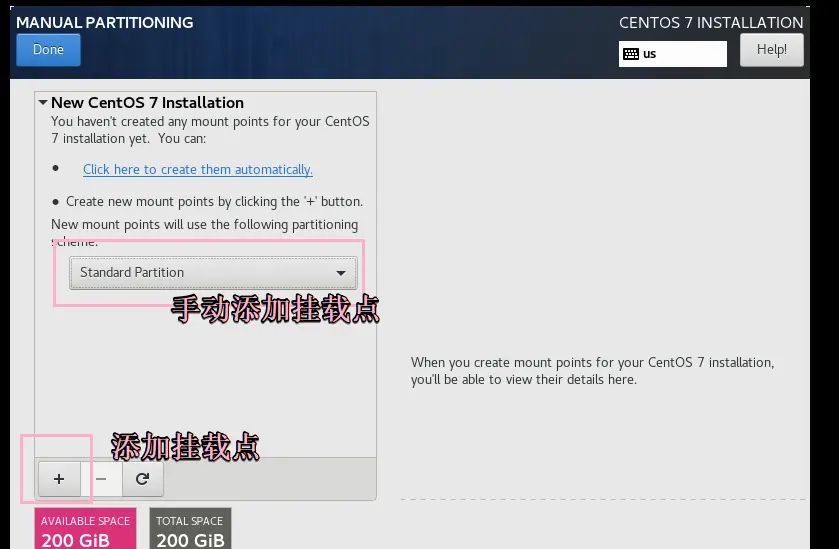
Task: Open the Help! button
Action: click(x=772, y=50)
